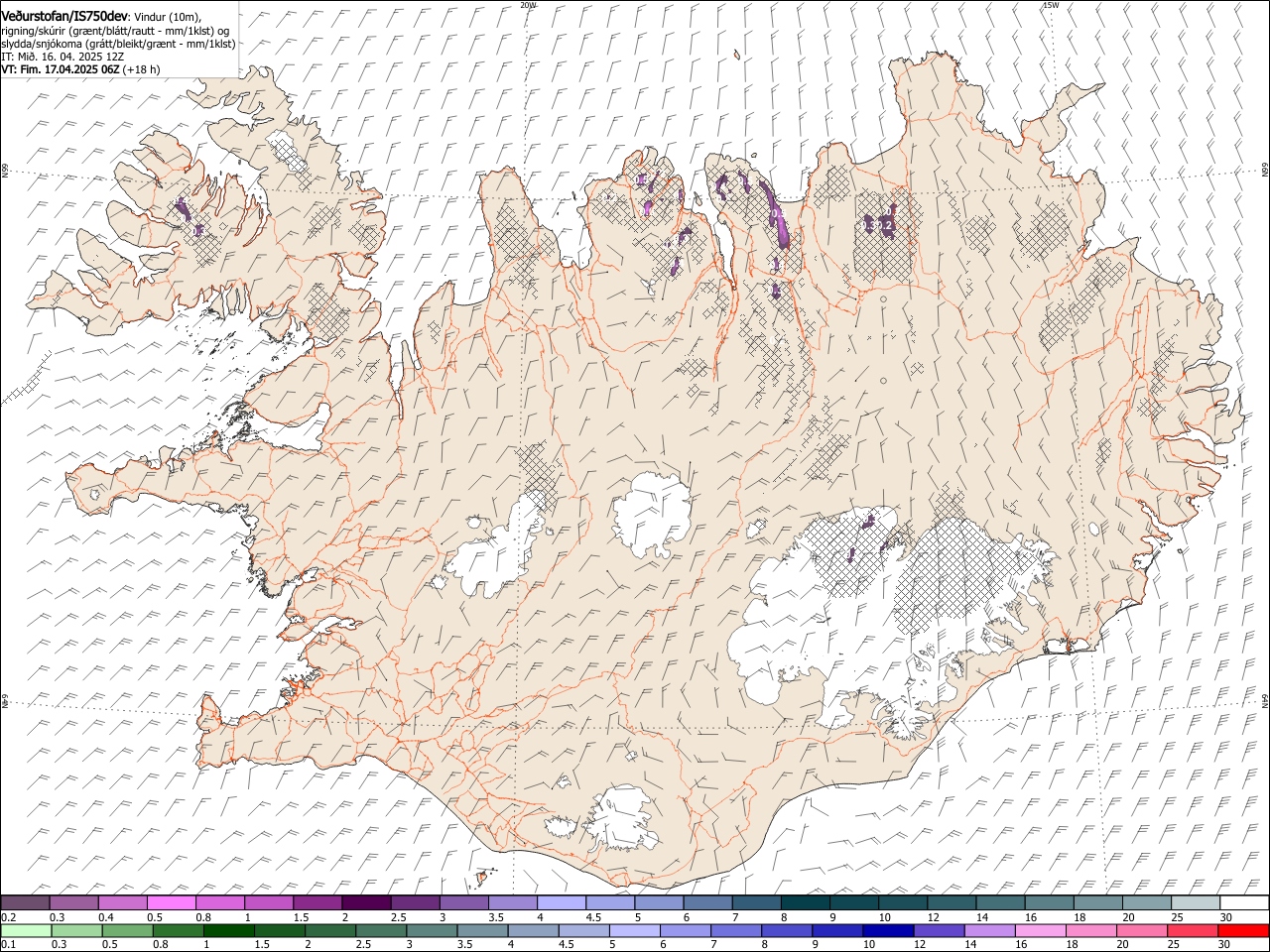Image resolution: width=1270 pixels, height=952 pixels.
Task: Pick darkest green rain swatch between 1 and 1.5
Action: click(x=228, y=930)
